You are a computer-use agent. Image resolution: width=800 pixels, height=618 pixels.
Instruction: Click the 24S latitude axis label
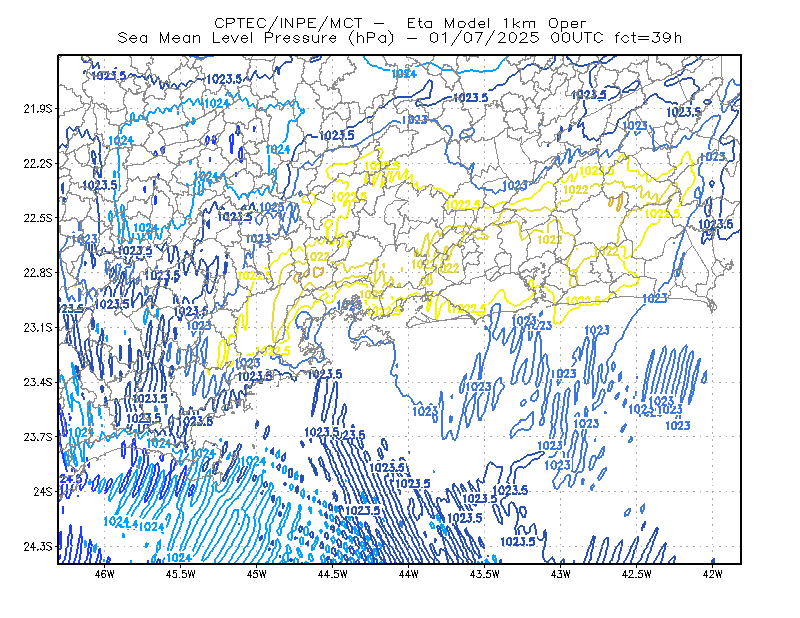[43, 491]
